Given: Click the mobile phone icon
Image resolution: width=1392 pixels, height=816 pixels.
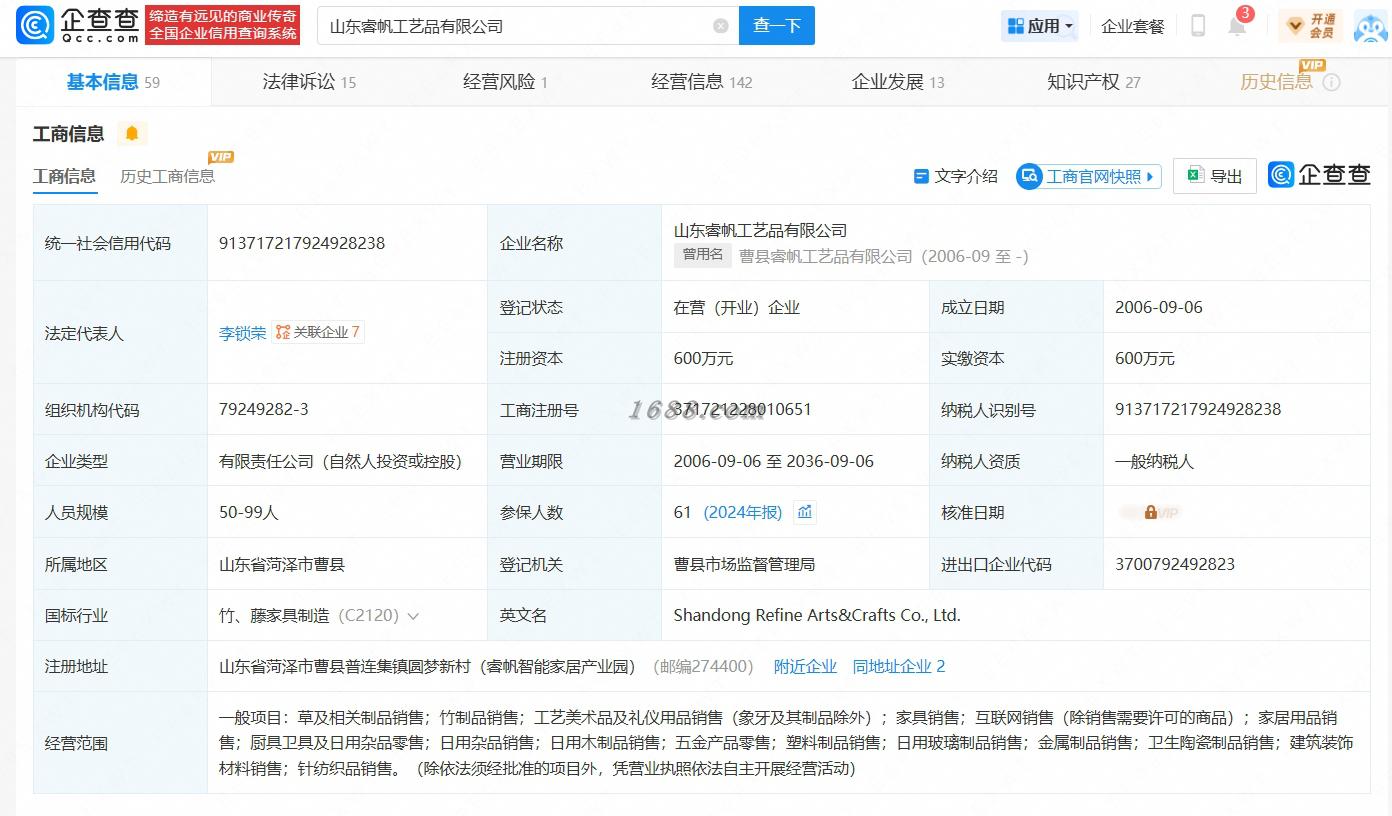Looking at the screenshot, I should (1197, 26).
